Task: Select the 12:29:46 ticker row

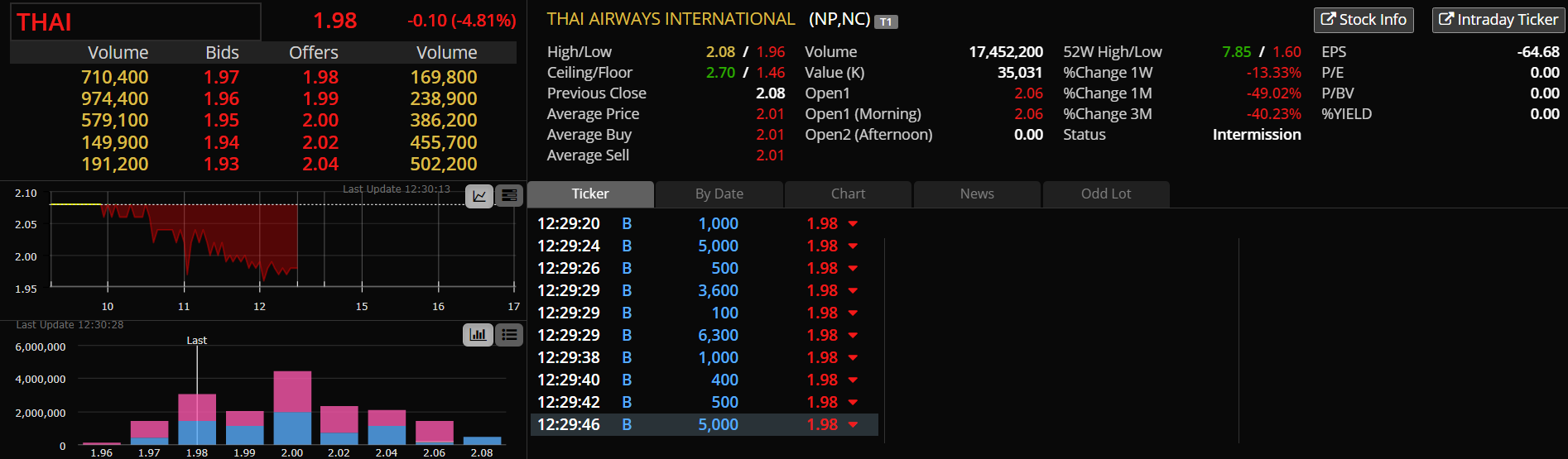Action: click(x=704, y=425)
